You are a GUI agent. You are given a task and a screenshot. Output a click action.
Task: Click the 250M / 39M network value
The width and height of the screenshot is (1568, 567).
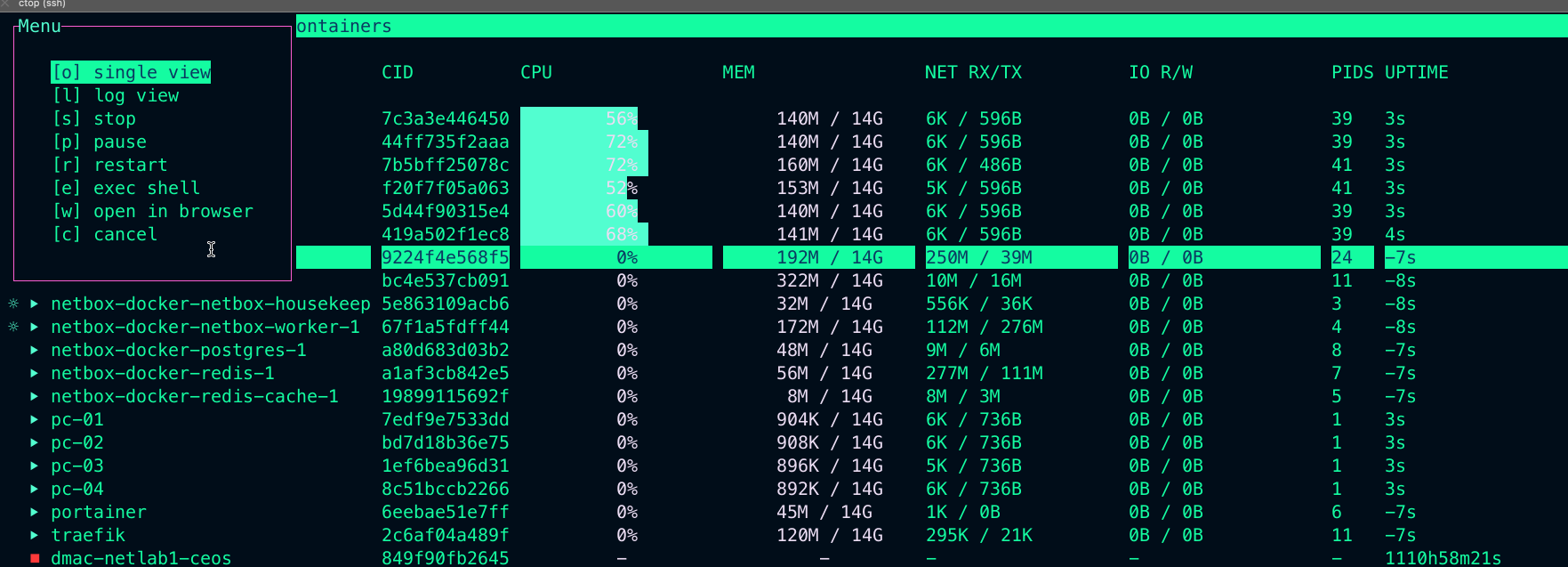979,257
